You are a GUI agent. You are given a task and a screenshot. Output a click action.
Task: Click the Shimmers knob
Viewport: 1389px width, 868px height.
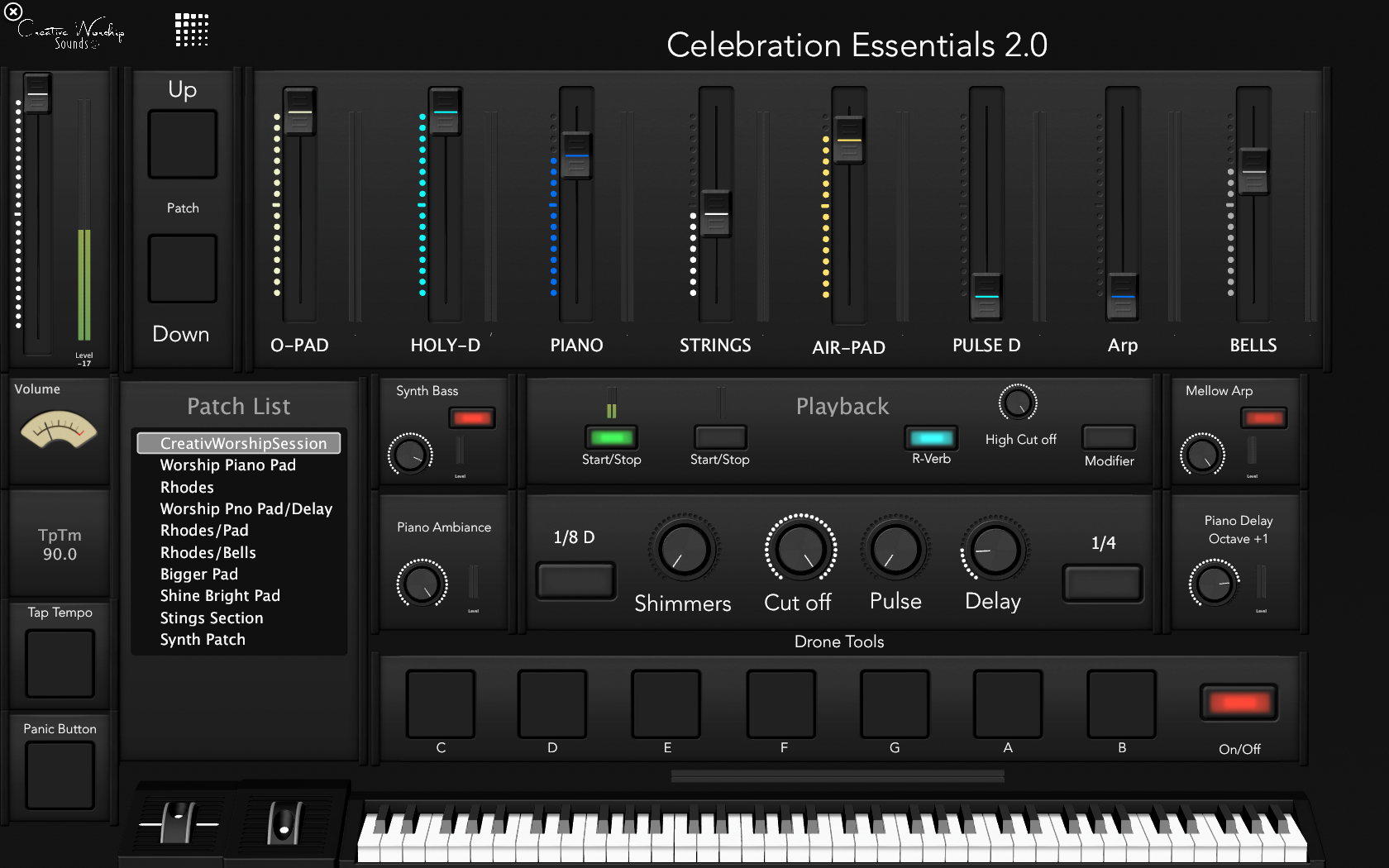pyautogui.click(x=685, y=550)
